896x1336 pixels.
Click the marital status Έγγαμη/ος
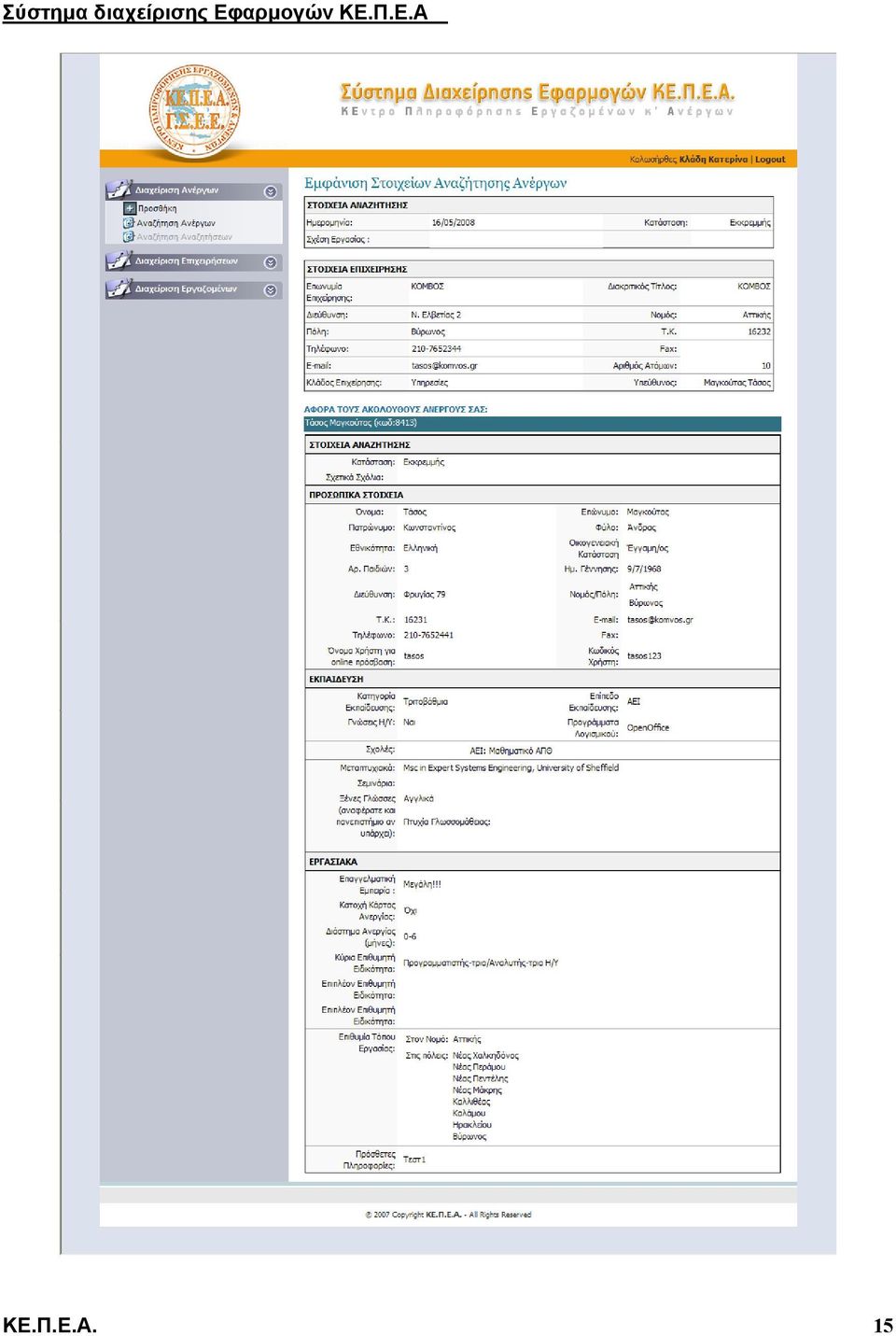[648, 548]
